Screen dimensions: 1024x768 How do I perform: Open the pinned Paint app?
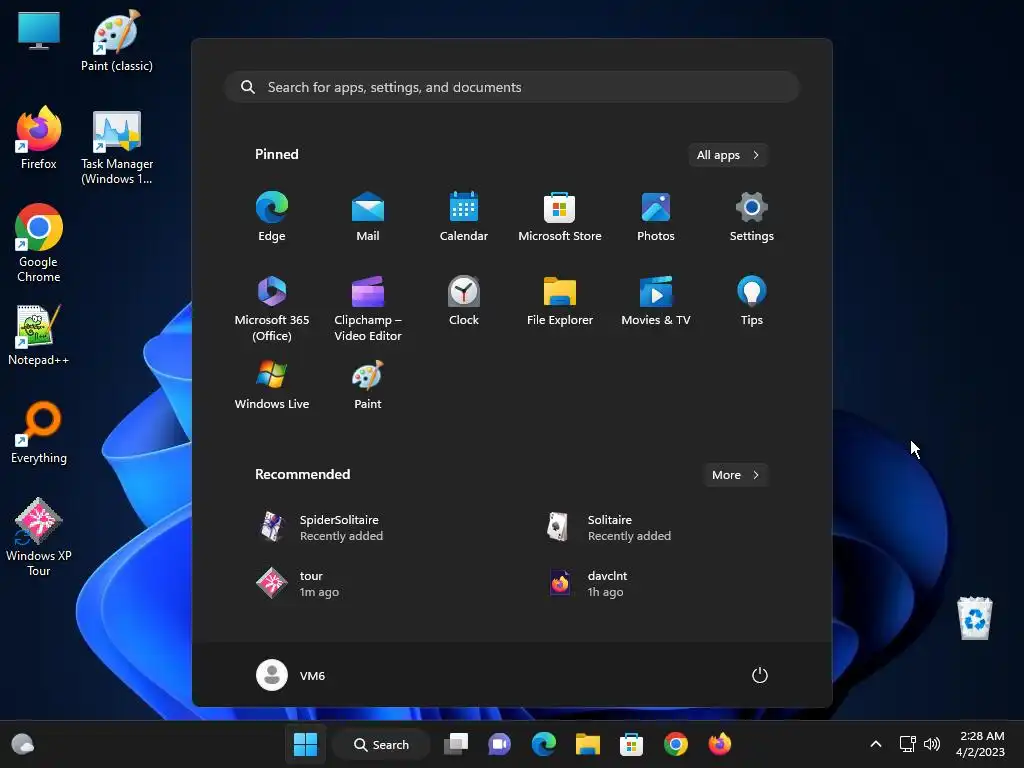click(x=368, y=385)
